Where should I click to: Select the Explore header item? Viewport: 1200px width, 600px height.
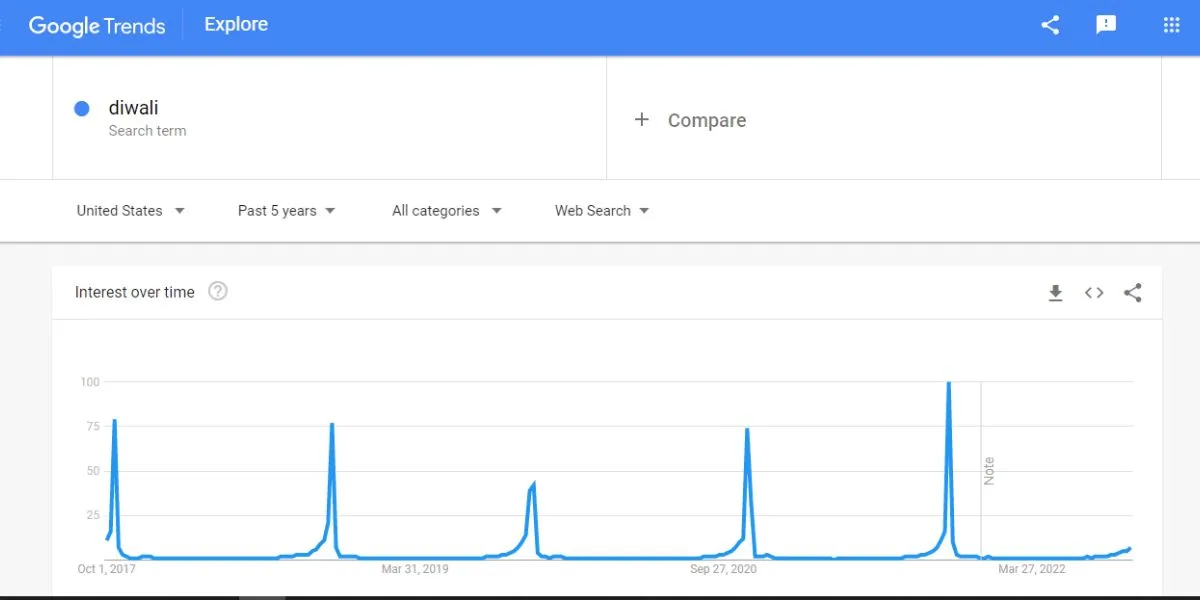click(236, 24)
